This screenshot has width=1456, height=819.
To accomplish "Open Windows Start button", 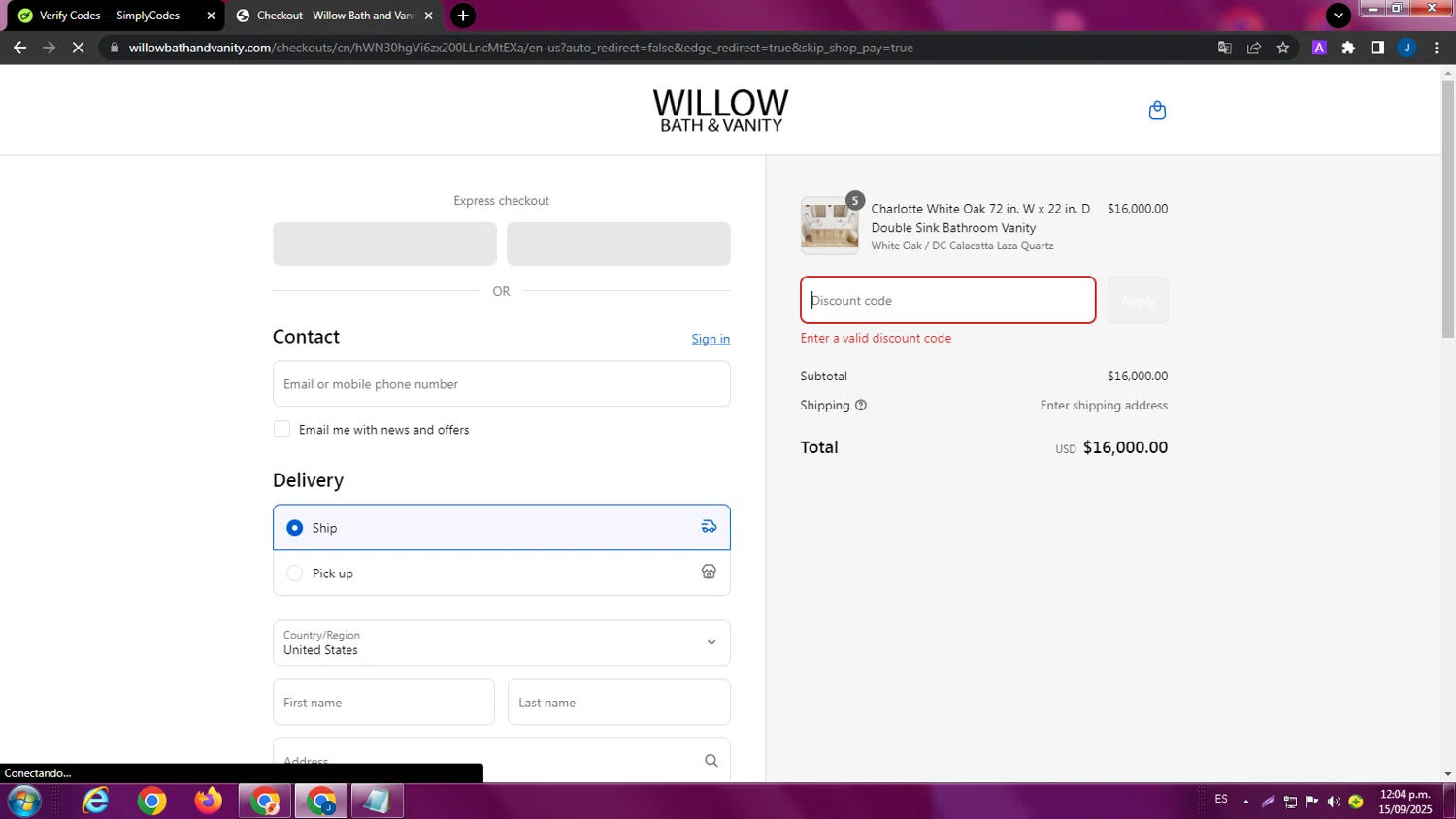I will (x=24, y=802).
